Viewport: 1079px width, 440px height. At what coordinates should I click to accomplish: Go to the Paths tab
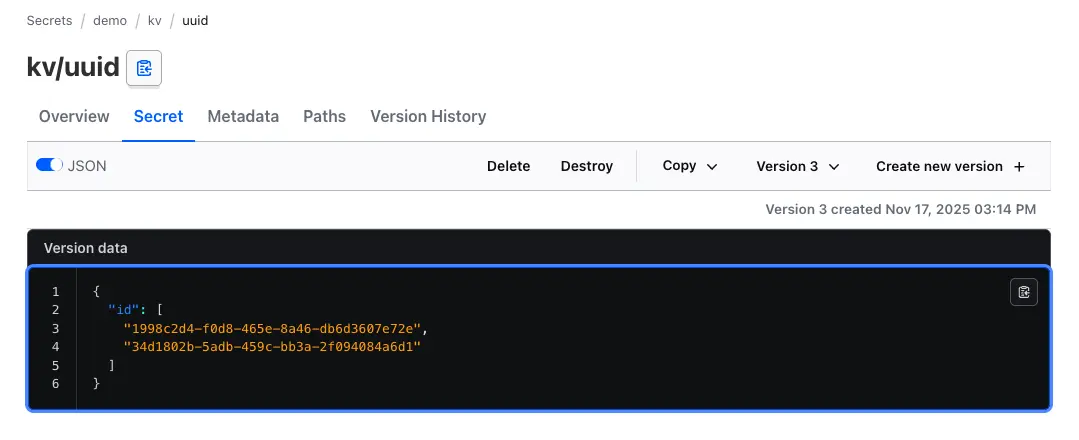click(324, 117)
